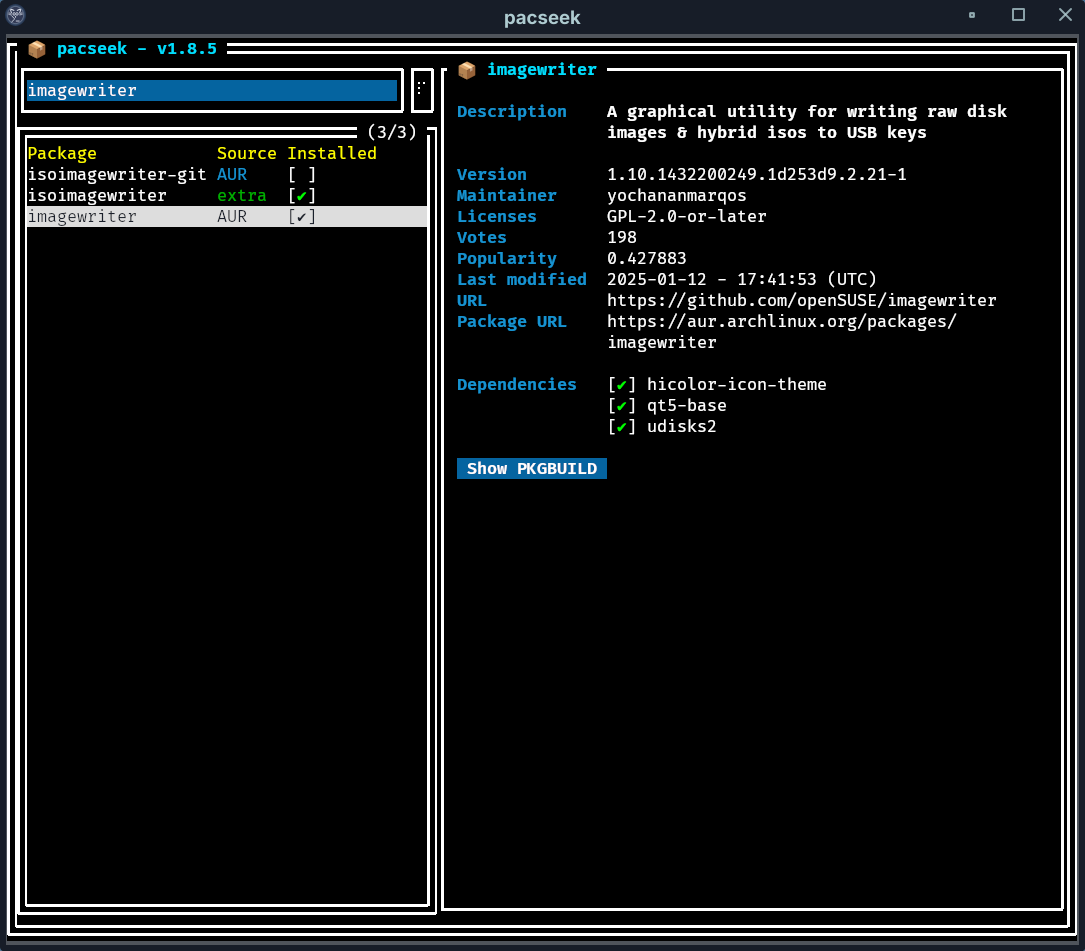
Task: Close the pacseek window
Action: coord(1065,15)
